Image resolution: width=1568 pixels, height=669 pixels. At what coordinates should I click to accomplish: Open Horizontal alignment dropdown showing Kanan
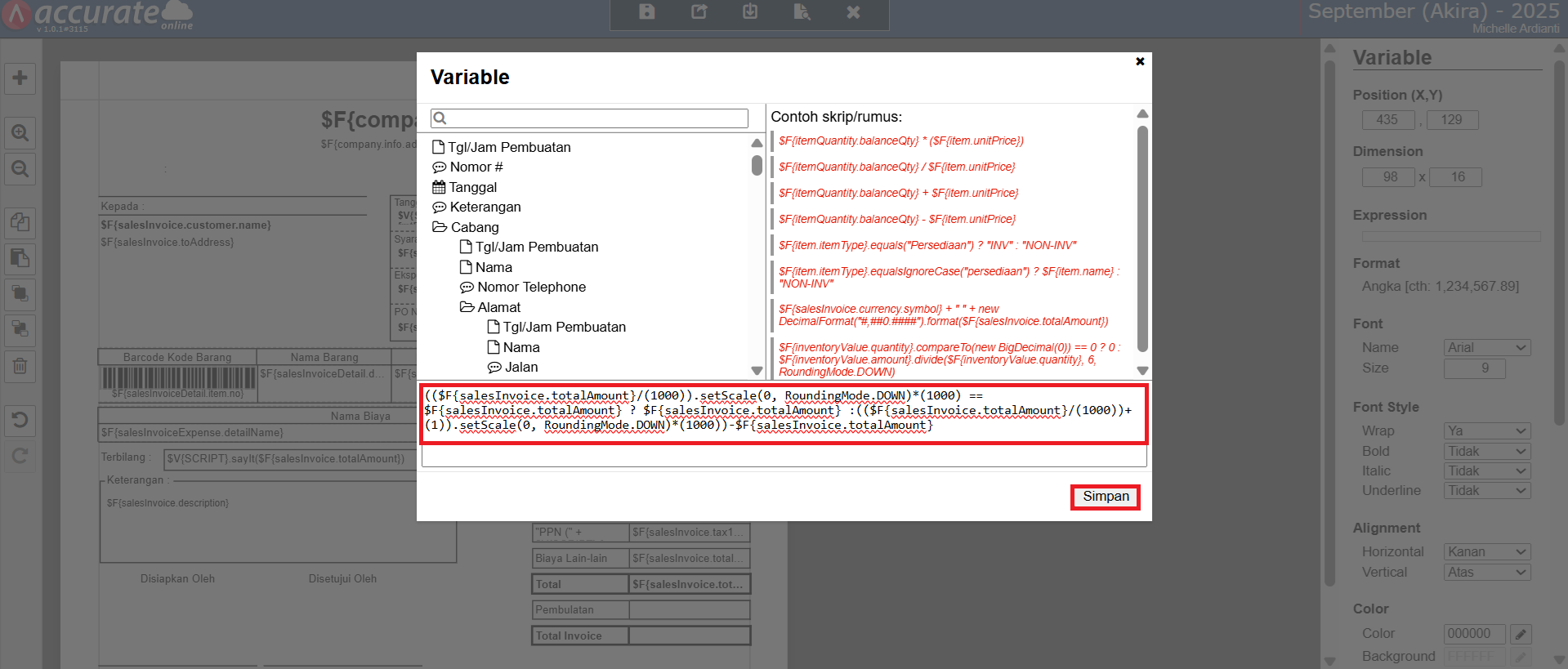(x=1486, y=552)
